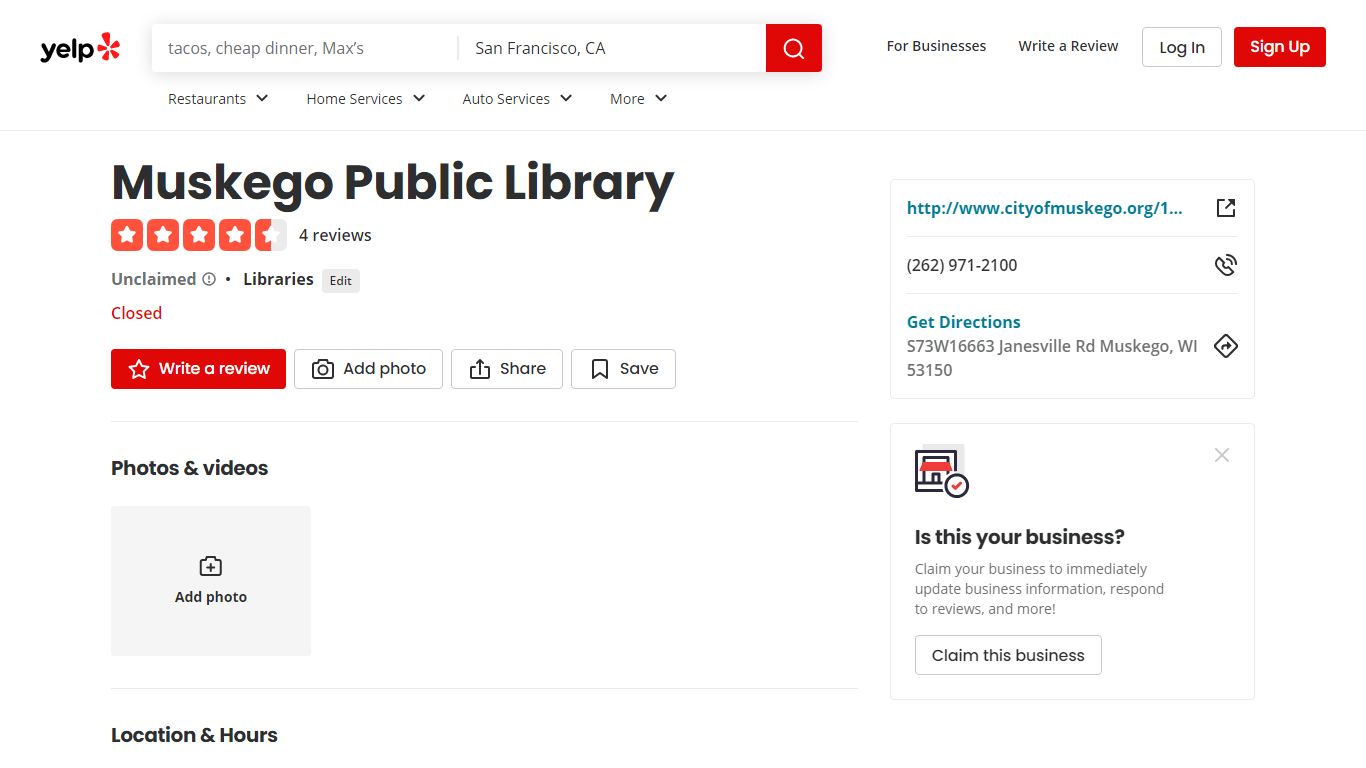Click the directions diamond arrow icon
Image resolution: width=1366 pixels, height=768 pixels.
tap(1226, 346)
